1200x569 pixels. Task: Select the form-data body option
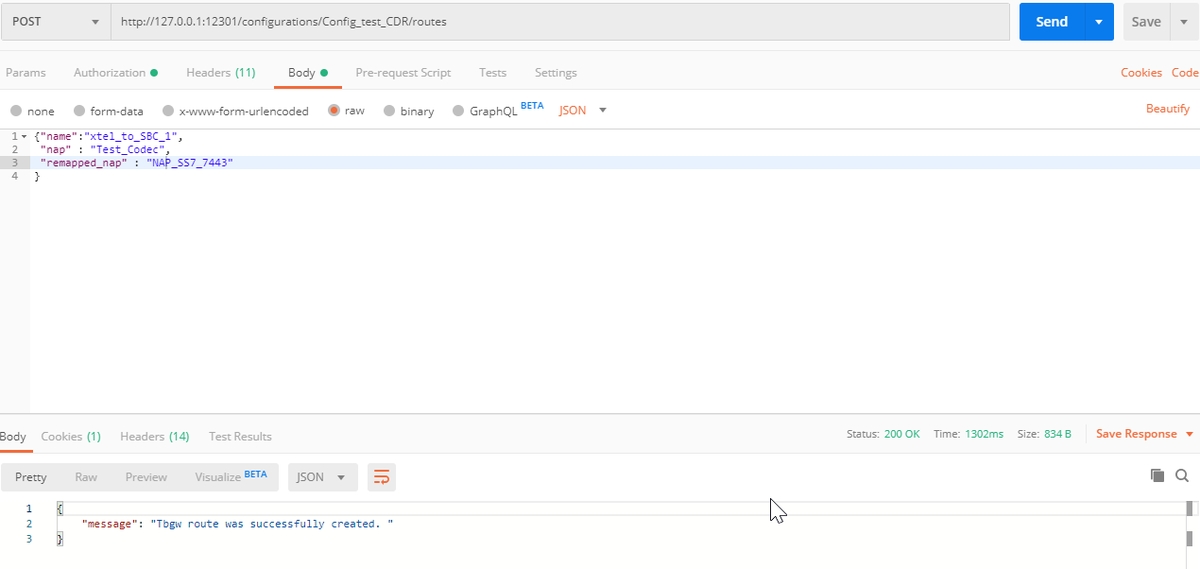click(80, 111)
